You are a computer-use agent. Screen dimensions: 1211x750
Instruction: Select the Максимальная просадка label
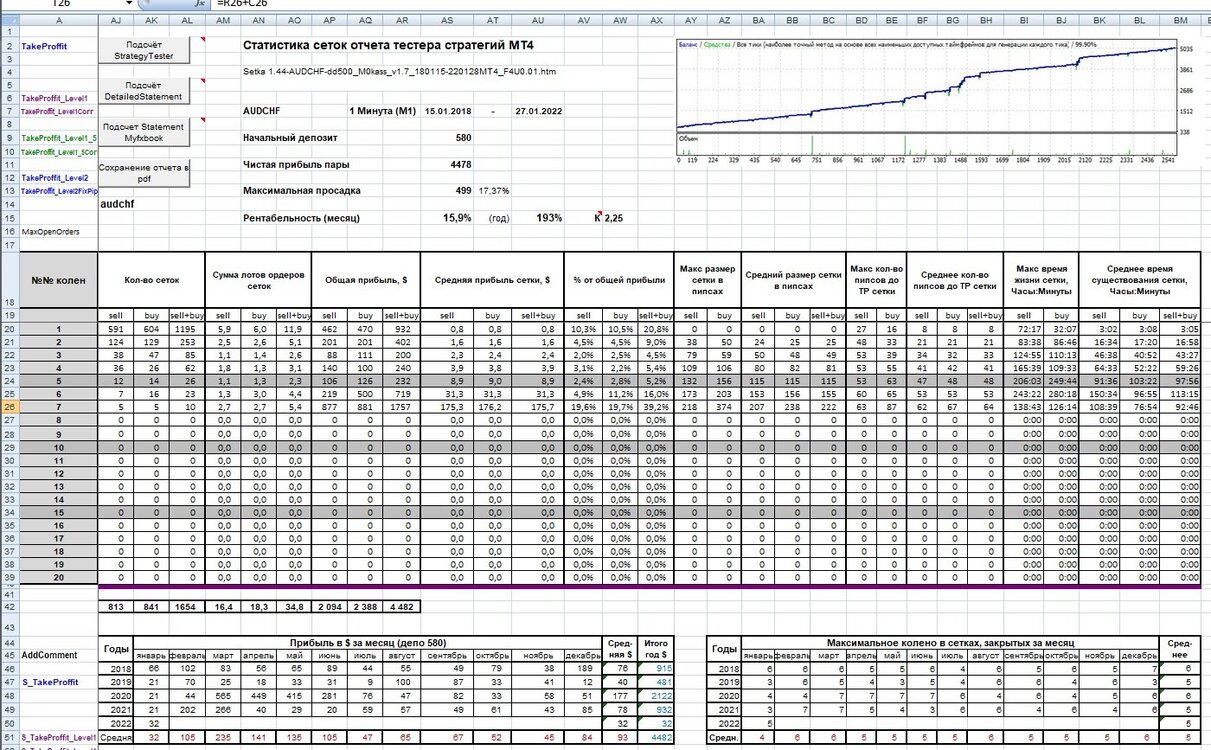pyautogui.click(x=302, y=190)
